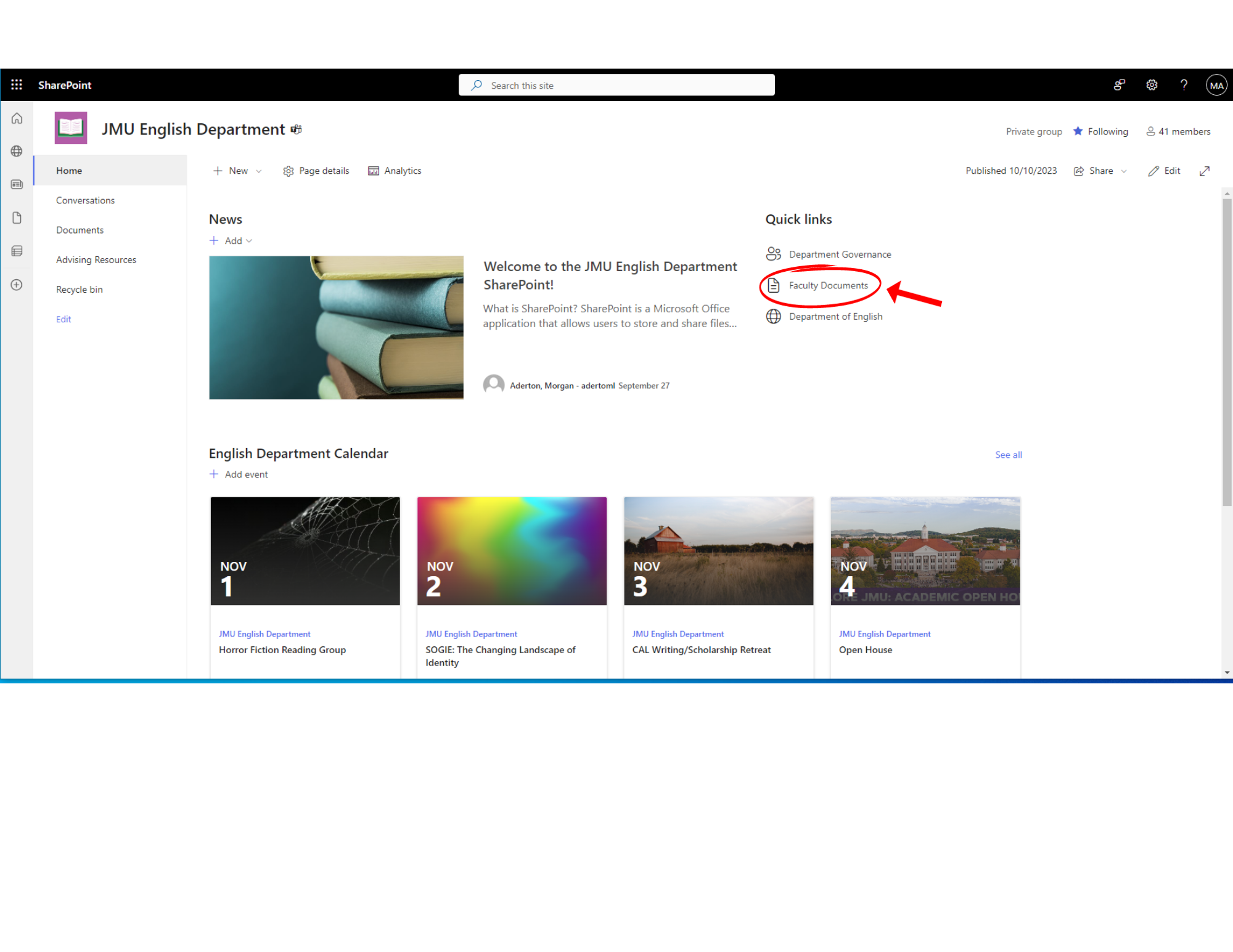The height and width of the screenshot is (952, 1233).
Task: Select the Home navigation tab
Action: pyautogui.click(x=69, y=170)
